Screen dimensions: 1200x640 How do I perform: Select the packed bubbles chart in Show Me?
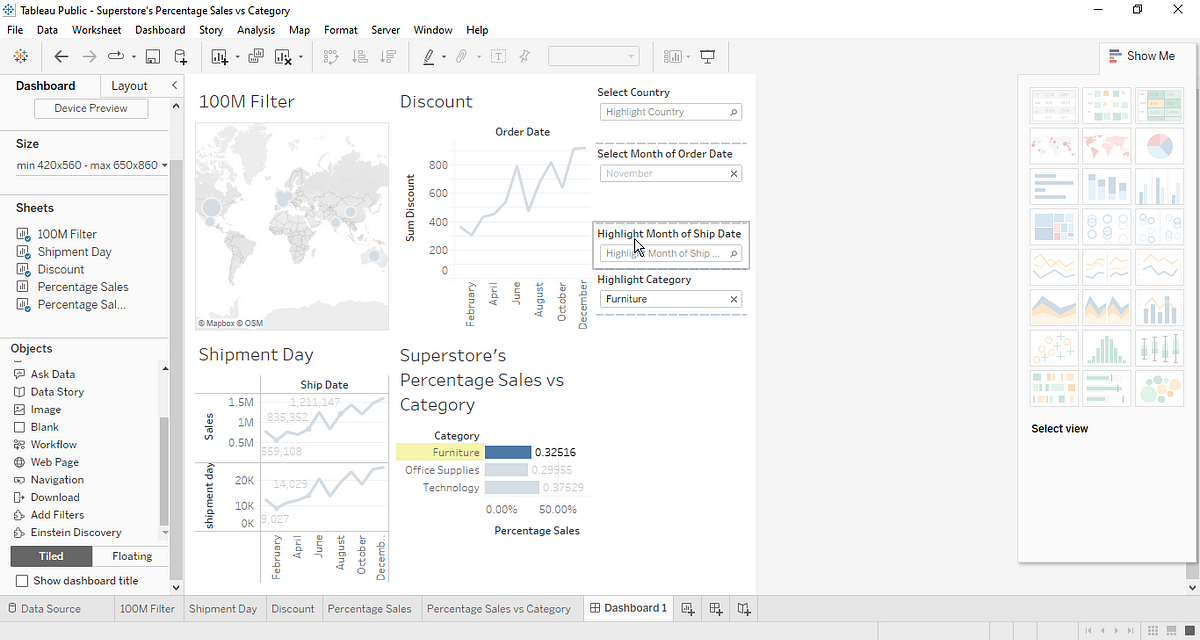tap(1159, 389)
